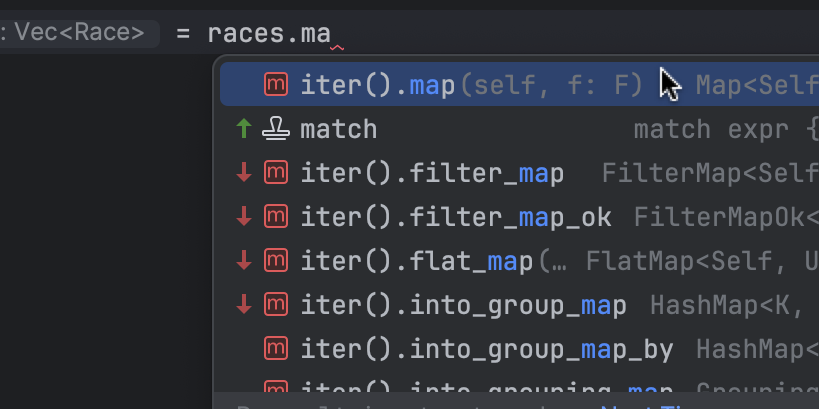
Task: Click the method icon of iter().flat_map
Action: point(275,261)
